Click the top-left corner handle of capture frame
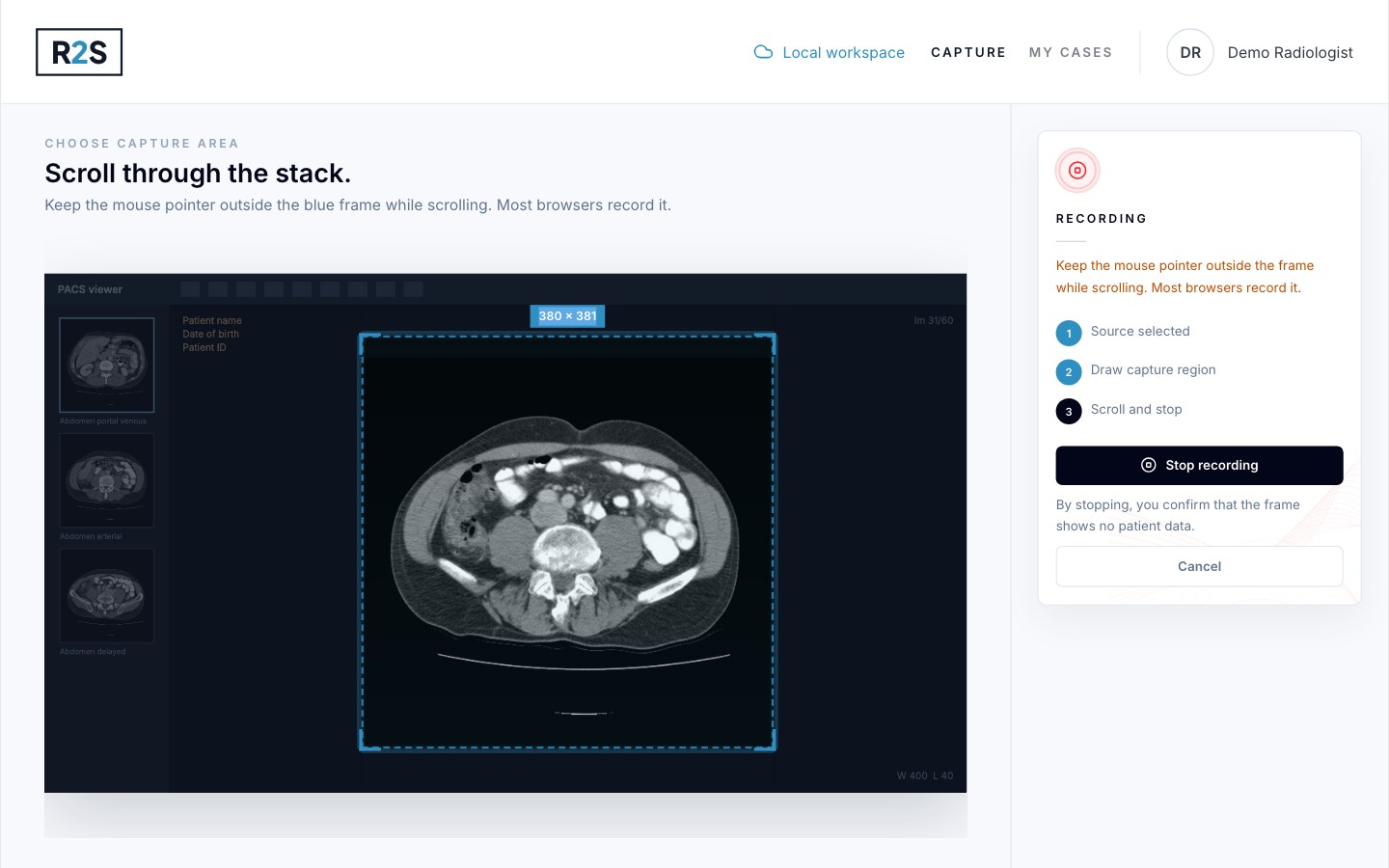The image size is (1389, 868). pos(365,339)
